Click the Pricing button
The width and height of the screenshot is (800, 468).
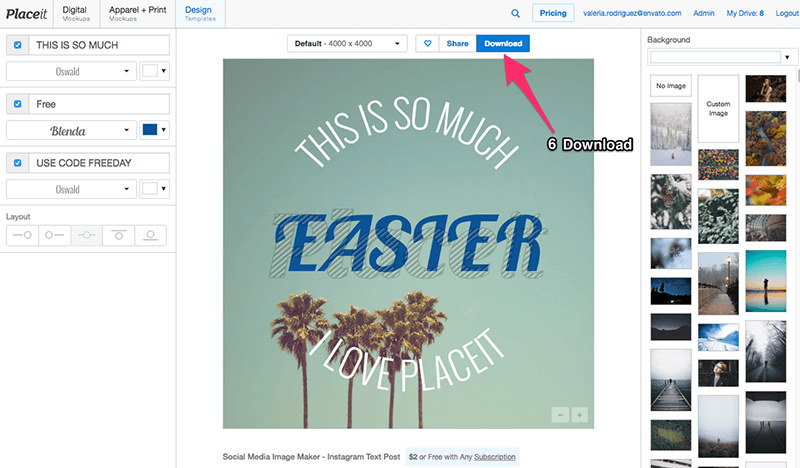tap(553, 13)
